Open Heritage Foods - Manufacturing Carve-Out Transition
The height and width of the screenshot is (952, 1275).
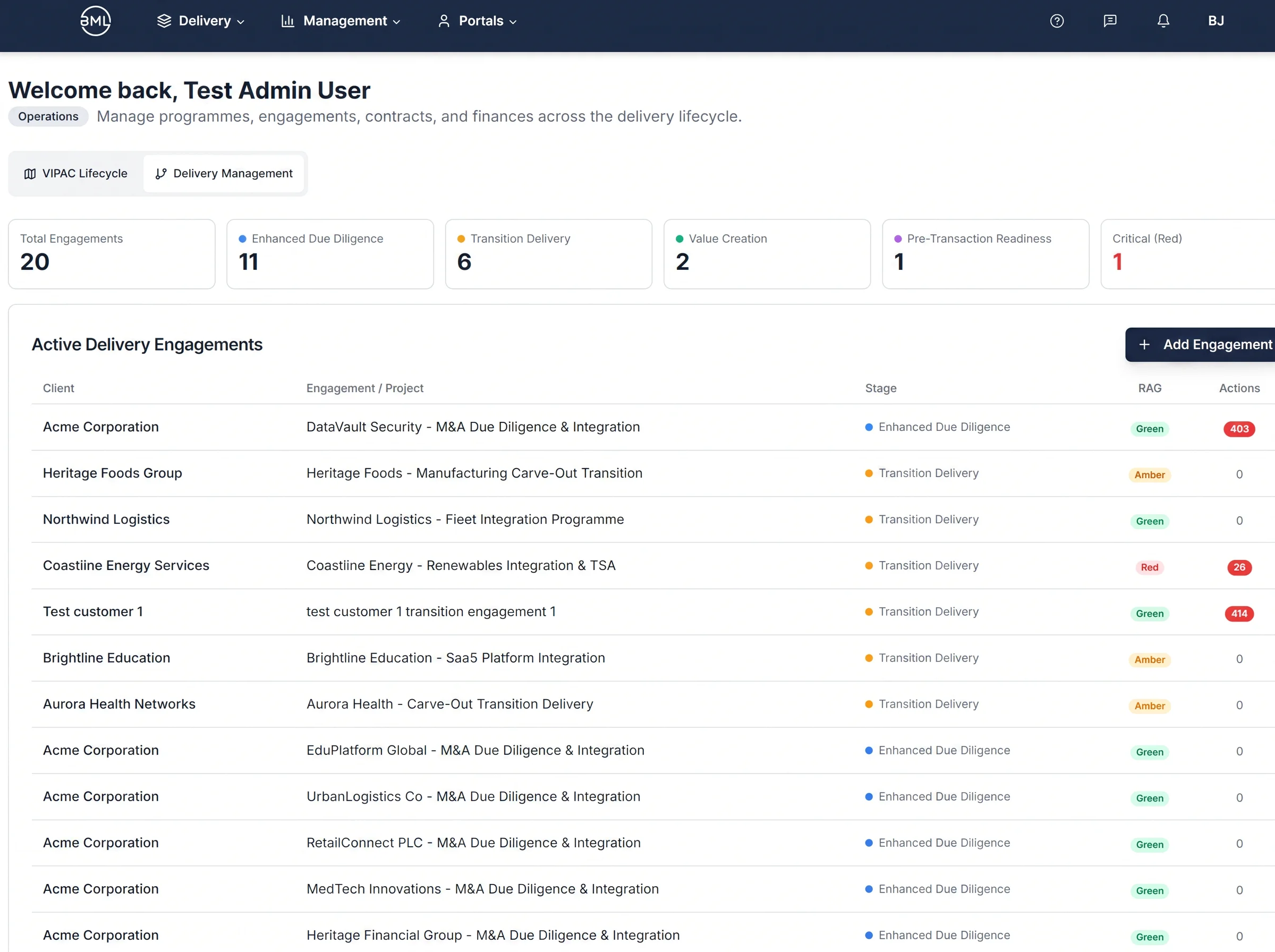click(x=474, y=473)
